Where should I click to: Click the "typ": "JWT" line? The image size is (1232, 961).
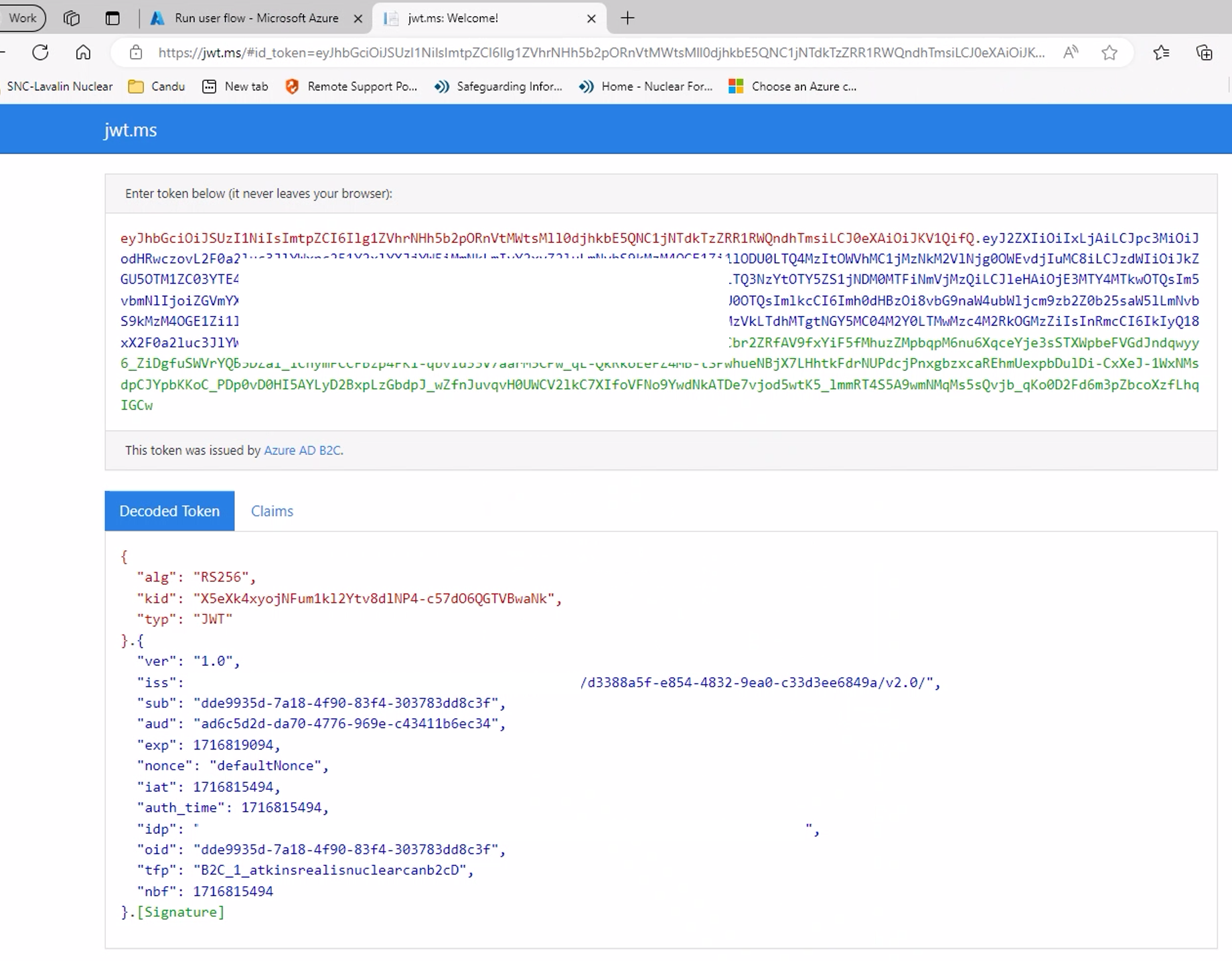coord(185,619)
